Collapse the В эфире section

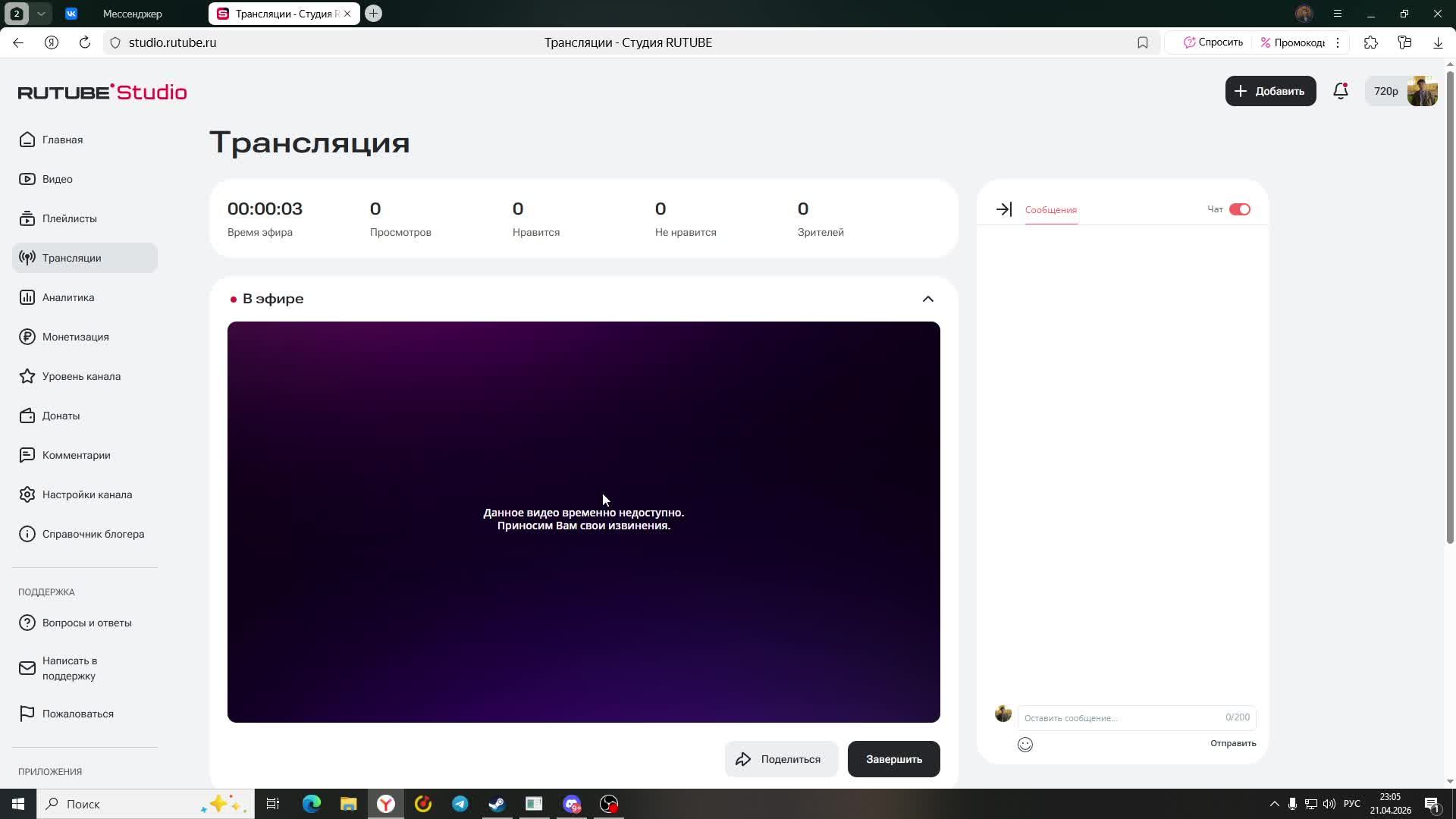(927, 299)
